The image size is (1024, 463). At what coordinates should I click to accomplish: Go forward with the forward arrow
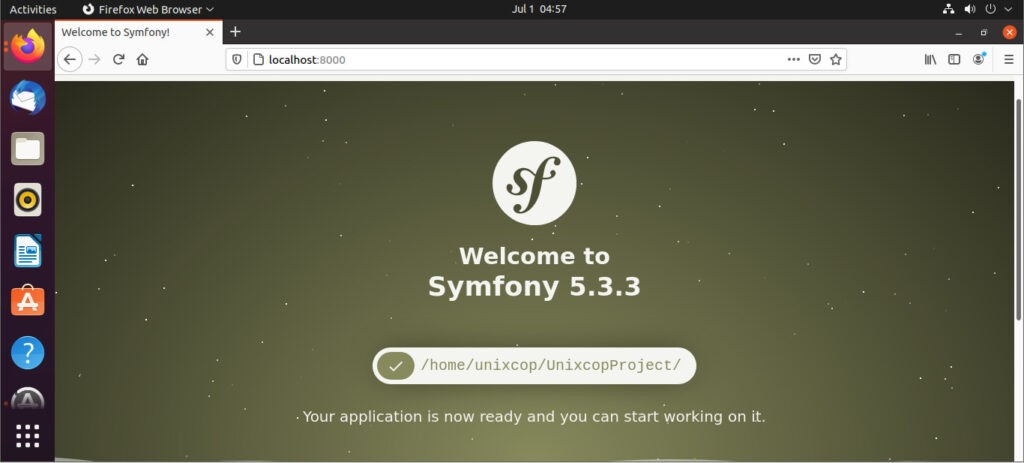tap(95, 59)
